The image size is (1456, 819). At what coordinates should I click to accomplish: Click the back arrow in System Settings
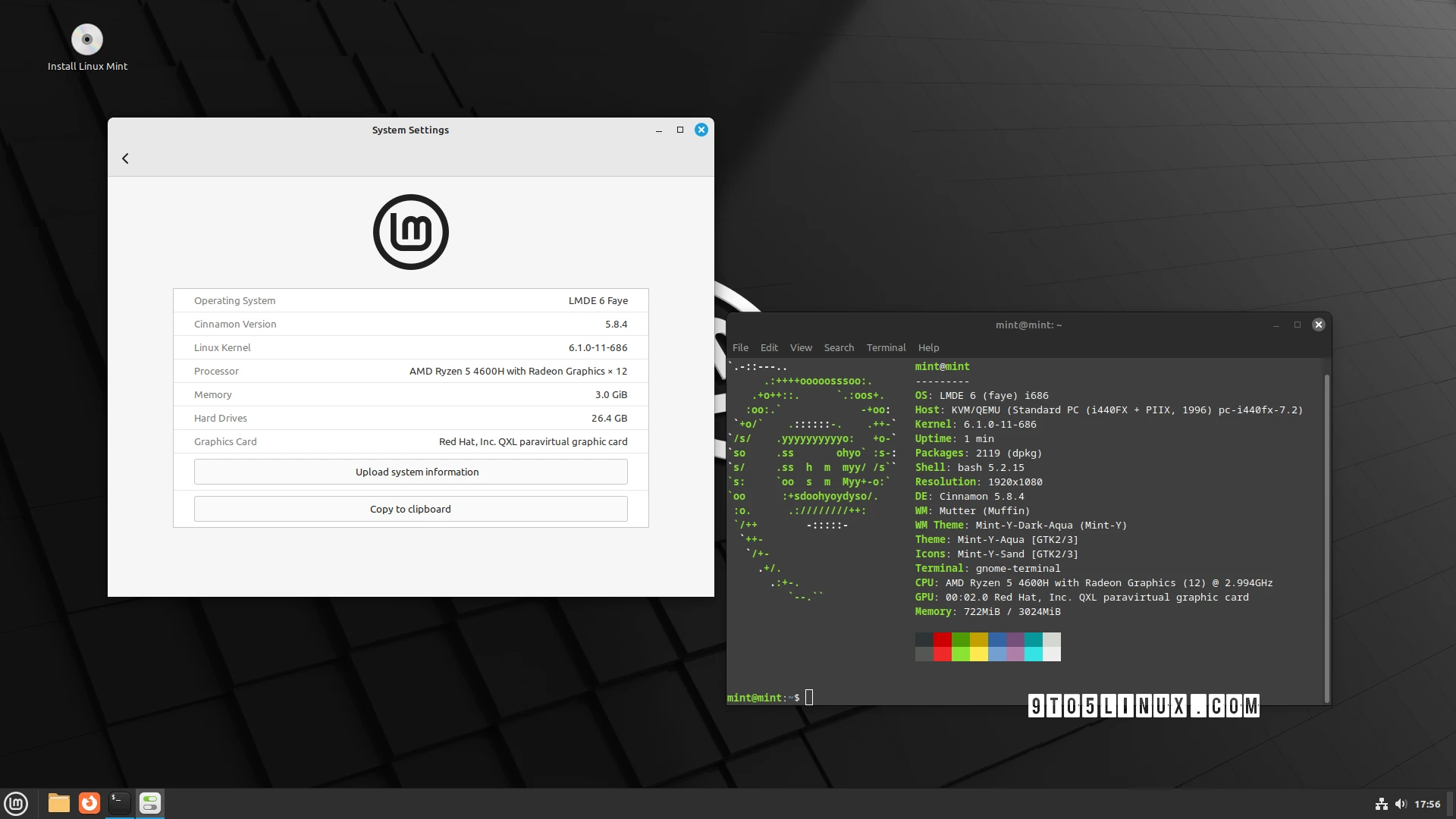pyautogui.click(x=125, y=158)
